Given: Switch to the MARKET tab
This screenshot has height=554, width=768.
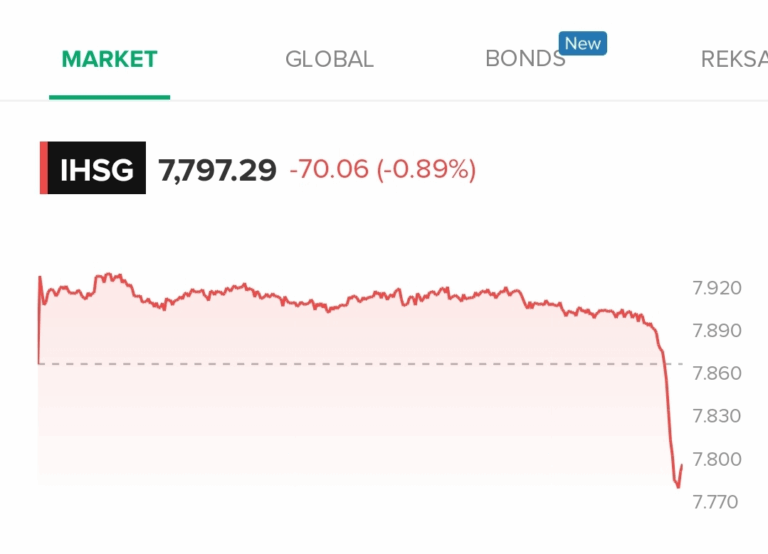Looking at the screenshot, I should pos(110,59).
